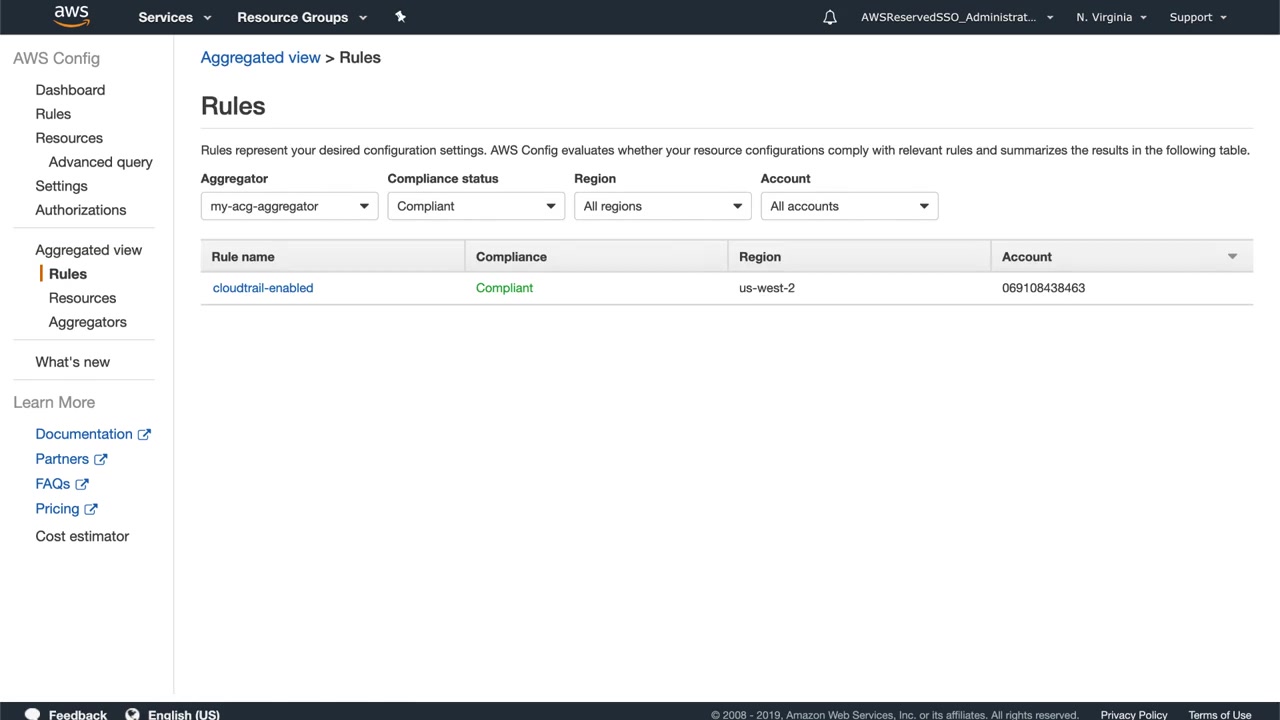Click external link icon beside Partners

tap(100, 459)
